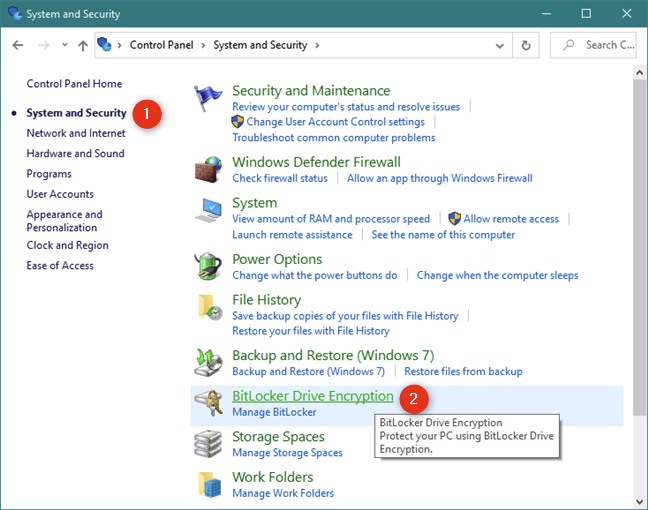Open User Accounts category

pyautogui.click(x=60, y=194)
